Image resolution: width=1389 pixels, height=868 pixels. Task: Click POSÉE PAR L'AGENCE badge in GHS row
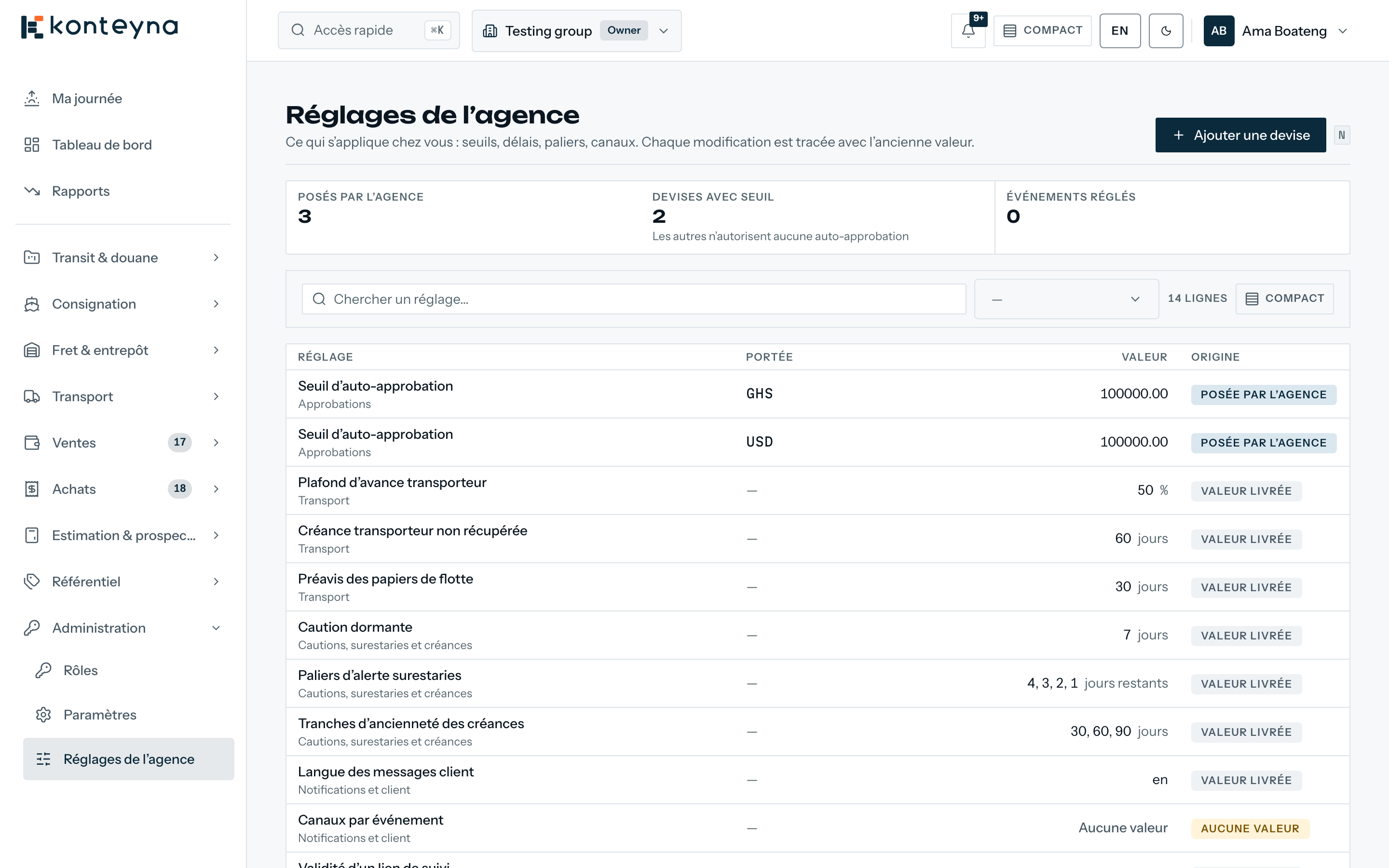coord(1263,395)
